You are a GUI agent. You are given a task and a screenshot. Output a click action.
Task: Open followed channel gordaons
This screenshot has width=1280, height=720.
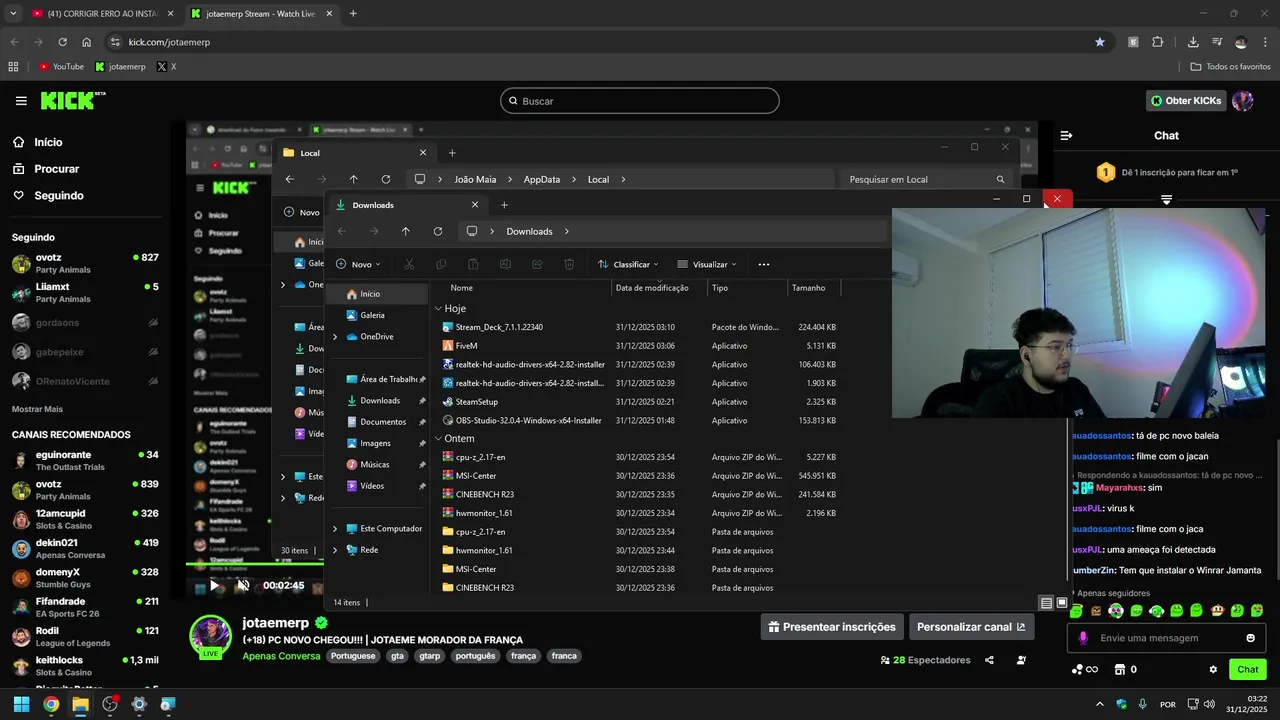click(x=85, y=322)
